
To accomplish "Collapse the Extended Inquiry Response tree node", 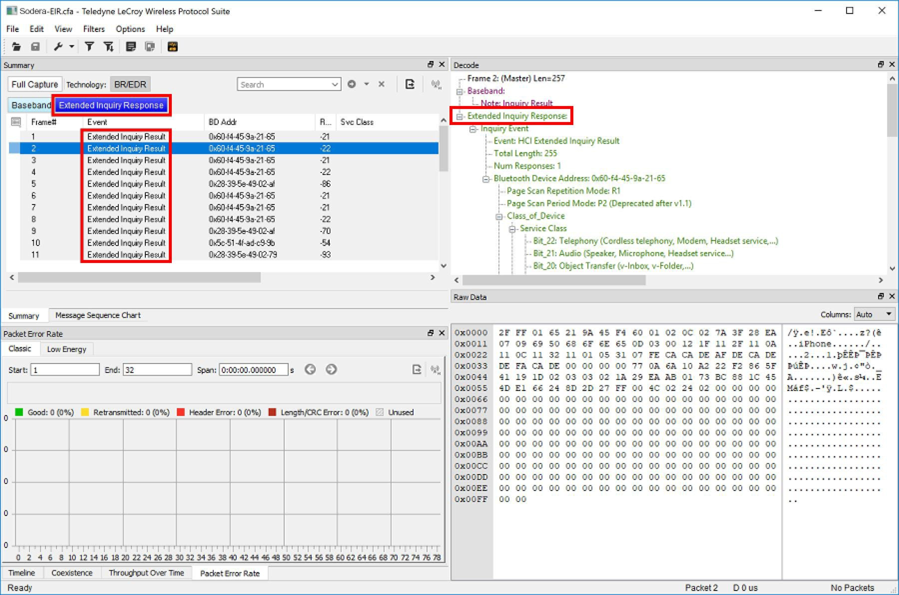I will [460, 116].
